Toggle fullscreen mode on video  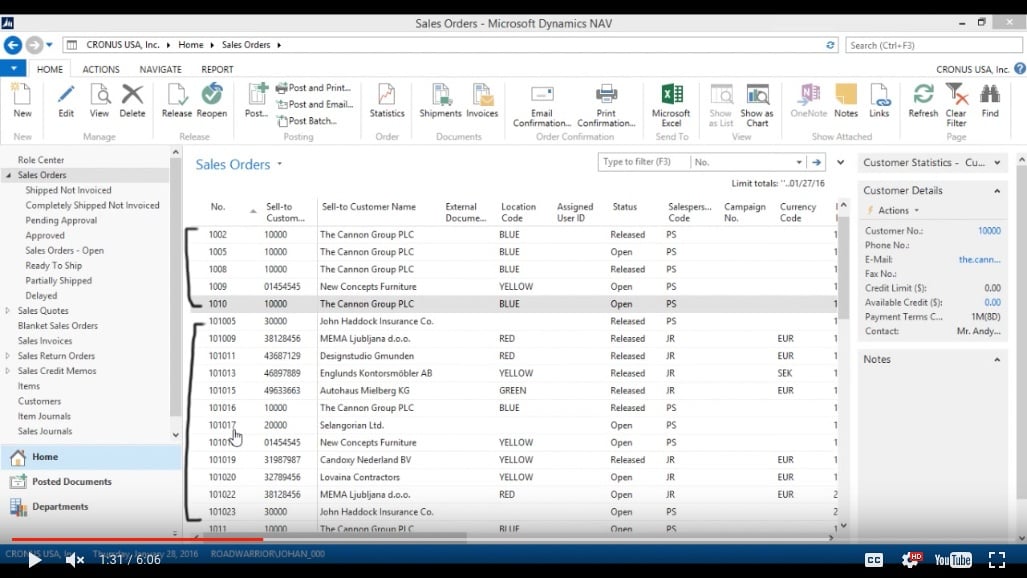click(996, 560)
